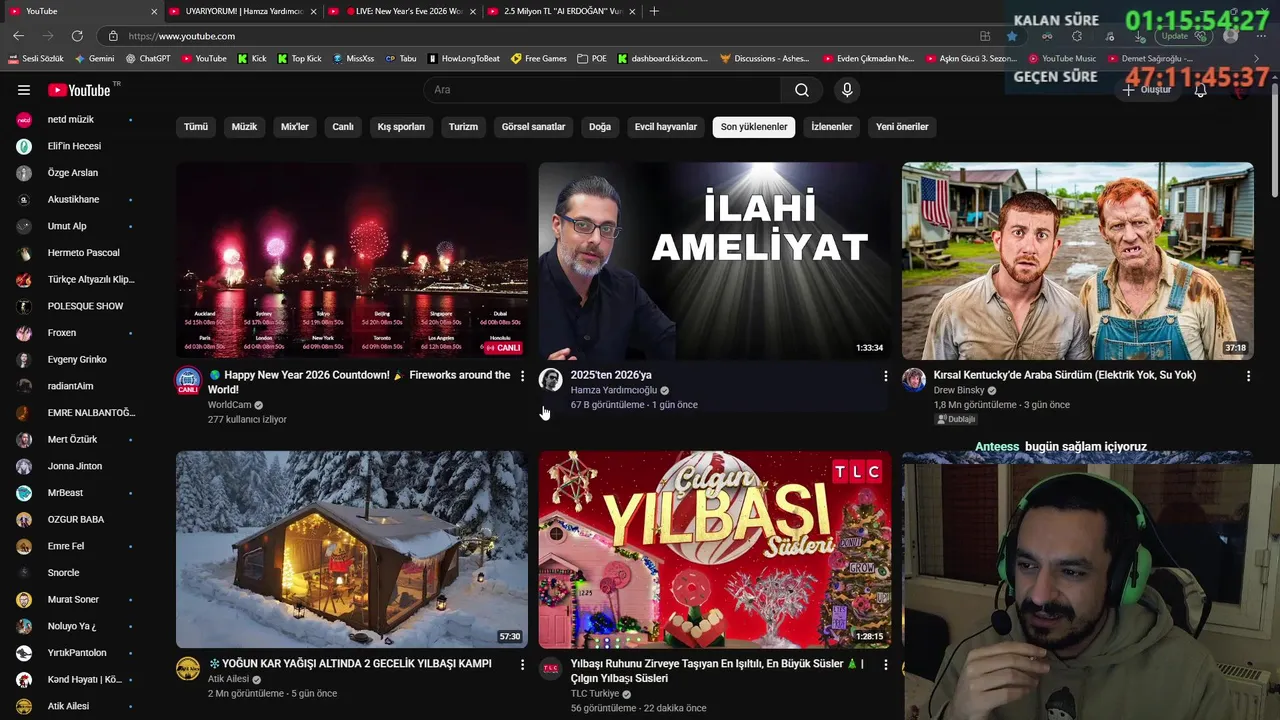Select the Son yüklenenler filter chip
The height and width of the screenshot is (720, 1280).
[x=754, y=127]
